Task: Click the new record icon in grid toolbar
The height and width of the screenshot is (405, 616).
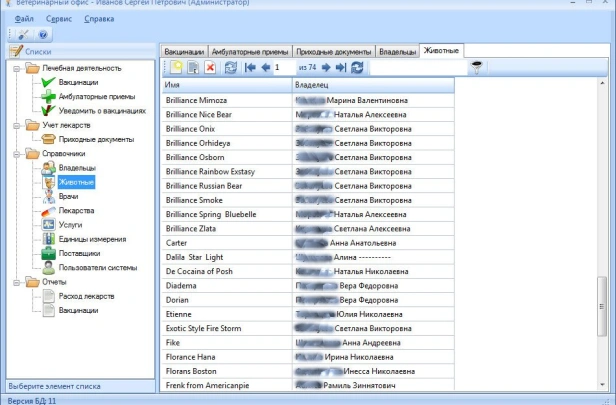Action: (175, 68)
